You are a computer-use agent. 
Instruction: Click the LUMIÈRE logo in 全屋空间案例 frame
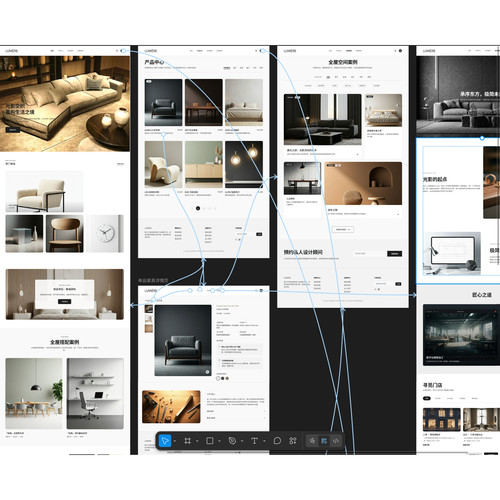point(290,51)
